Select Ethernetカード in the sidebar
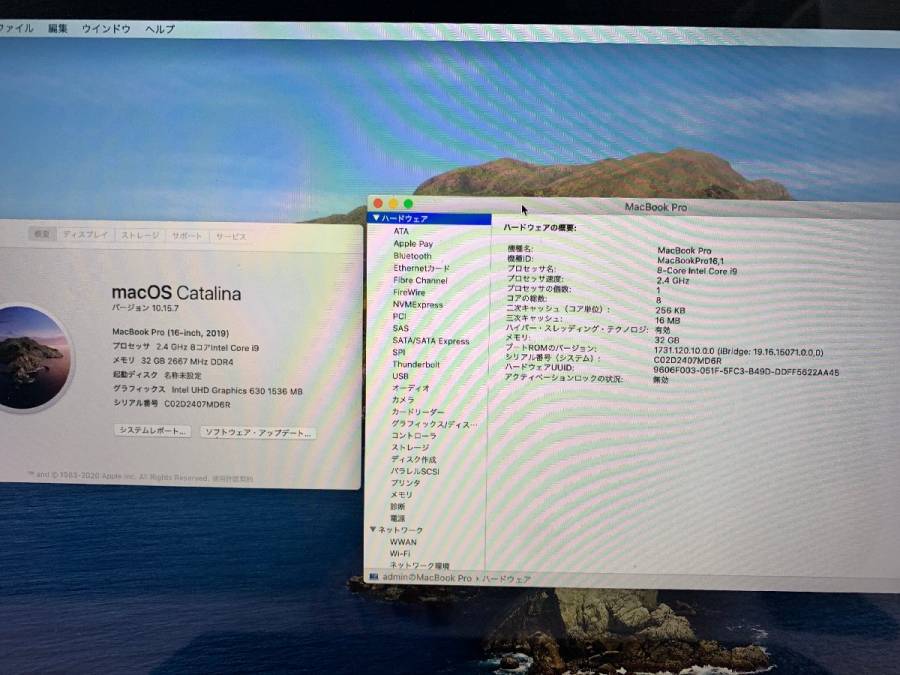This screenshot has height=675, width=900. point(421,268)
